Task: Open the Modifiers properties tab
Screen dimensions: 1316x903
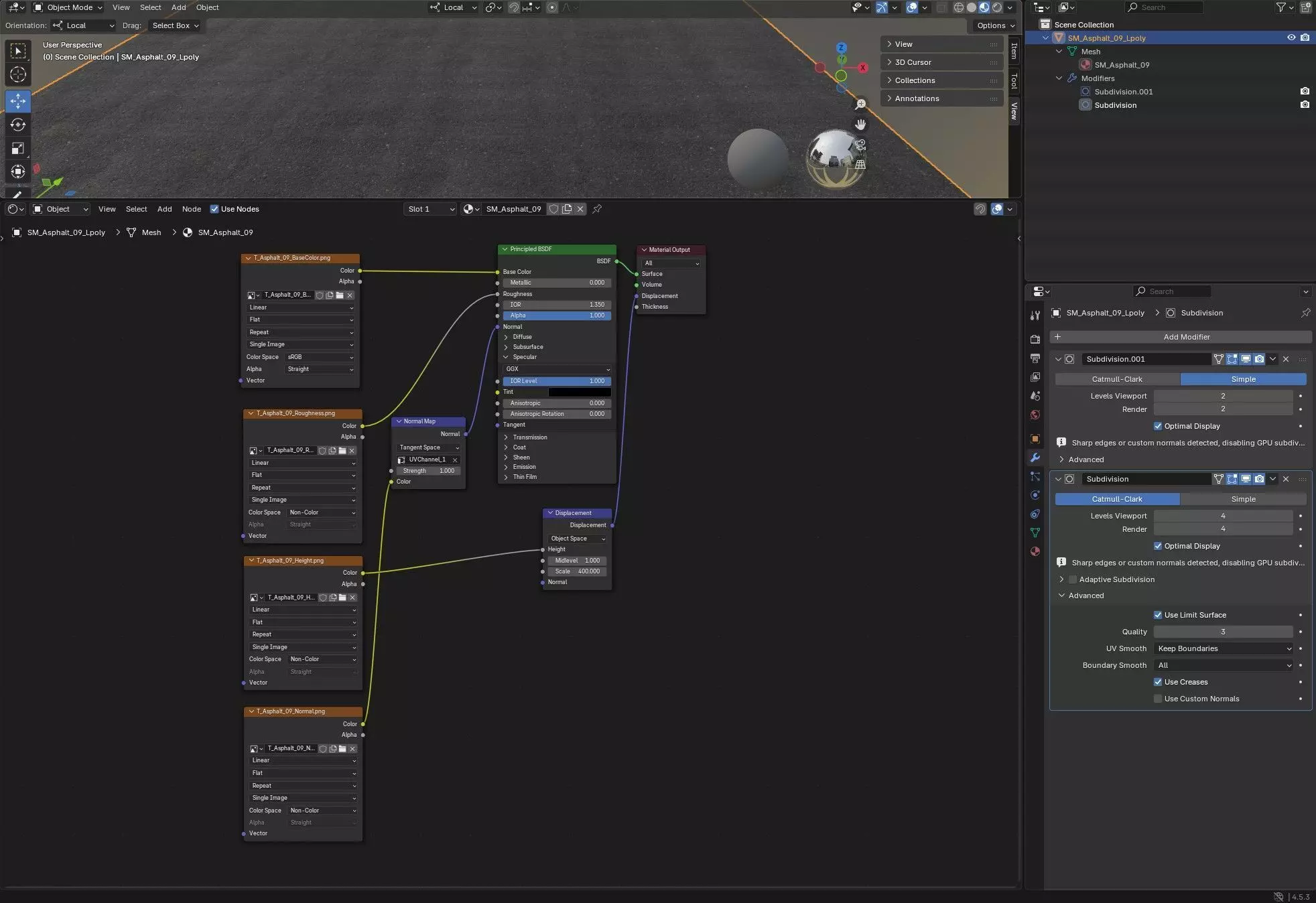Action: click(1035, 458)
